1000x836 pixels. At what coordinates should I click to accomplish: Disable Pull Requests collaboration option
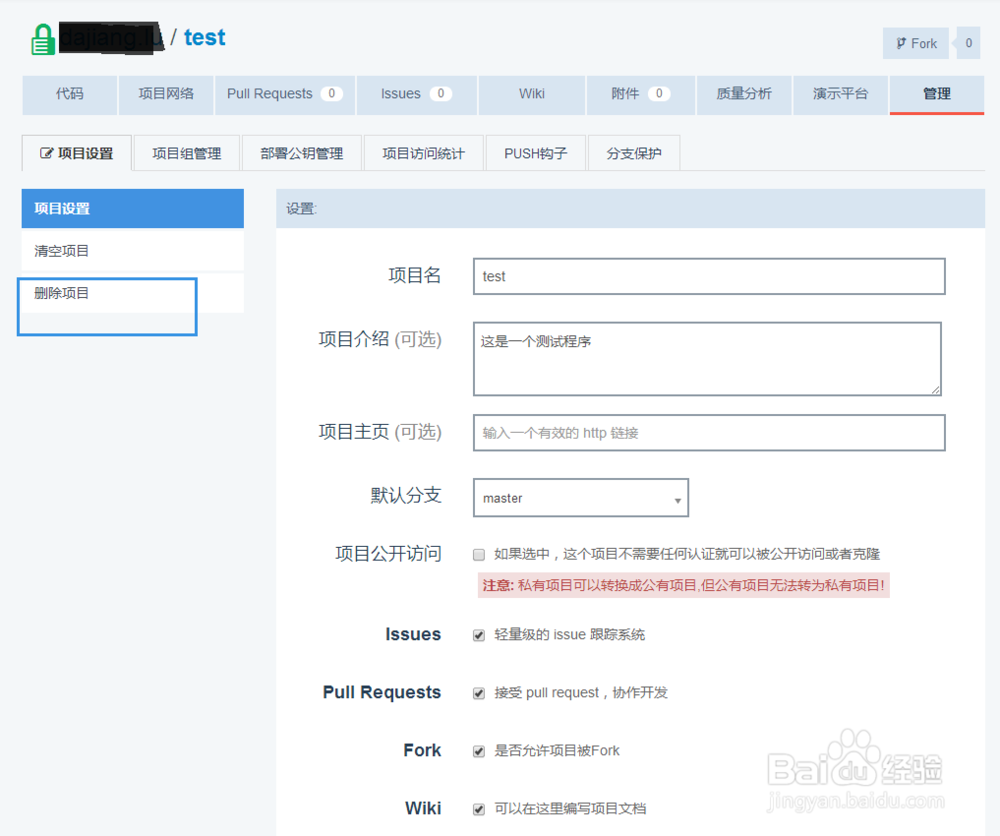coord(479,692)
